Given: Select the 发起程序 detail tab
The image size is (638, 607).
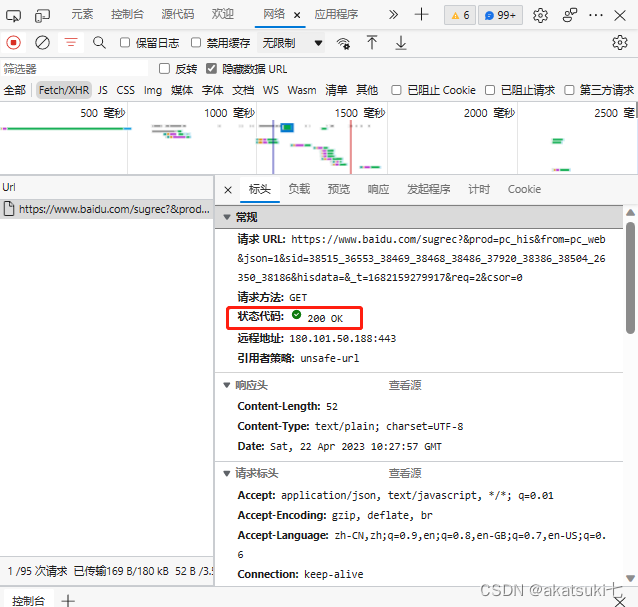Looking at the screenshot, I should point(428,189).
